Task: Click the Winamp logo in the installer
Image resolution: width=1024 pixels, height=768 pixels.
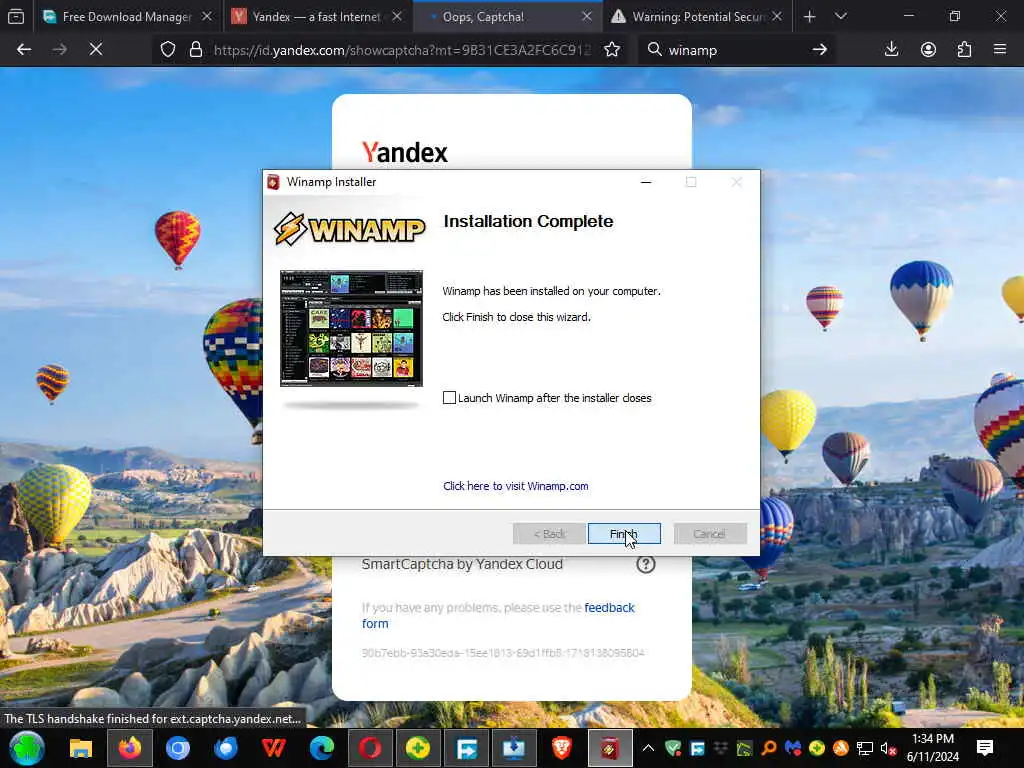Action: click(x=349, y=229)
